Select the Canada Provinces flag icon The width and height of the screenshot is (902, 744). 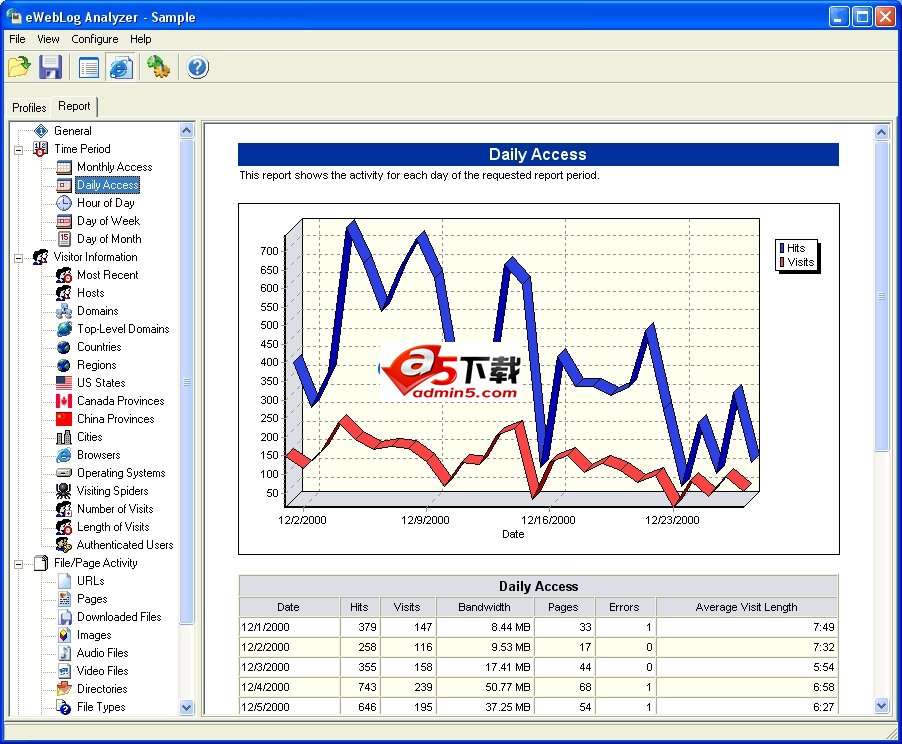tap(61, 401)
